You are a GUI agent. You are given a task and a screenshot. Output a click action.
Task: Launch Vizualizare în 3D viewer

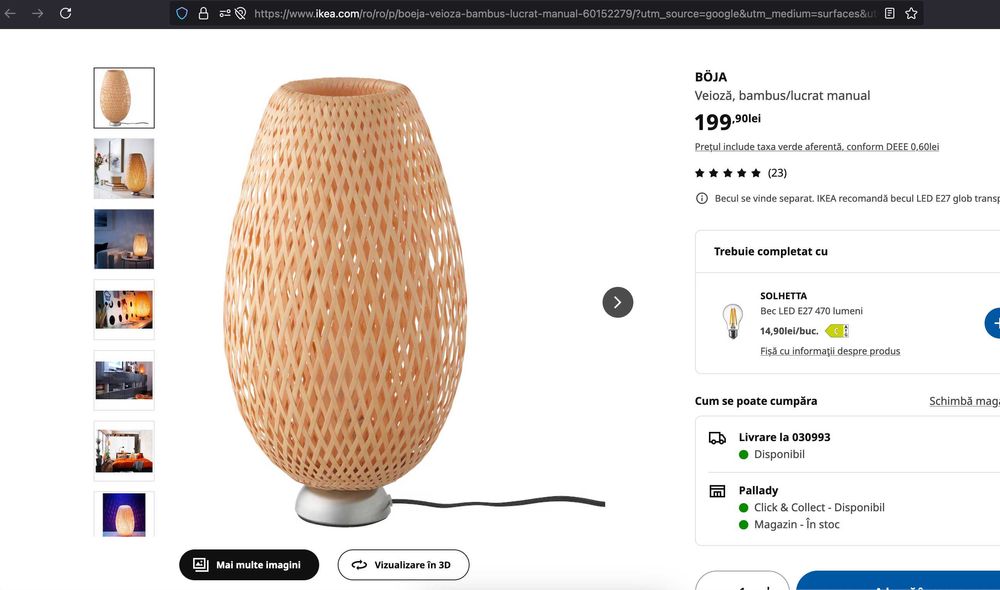coord(403,565)
